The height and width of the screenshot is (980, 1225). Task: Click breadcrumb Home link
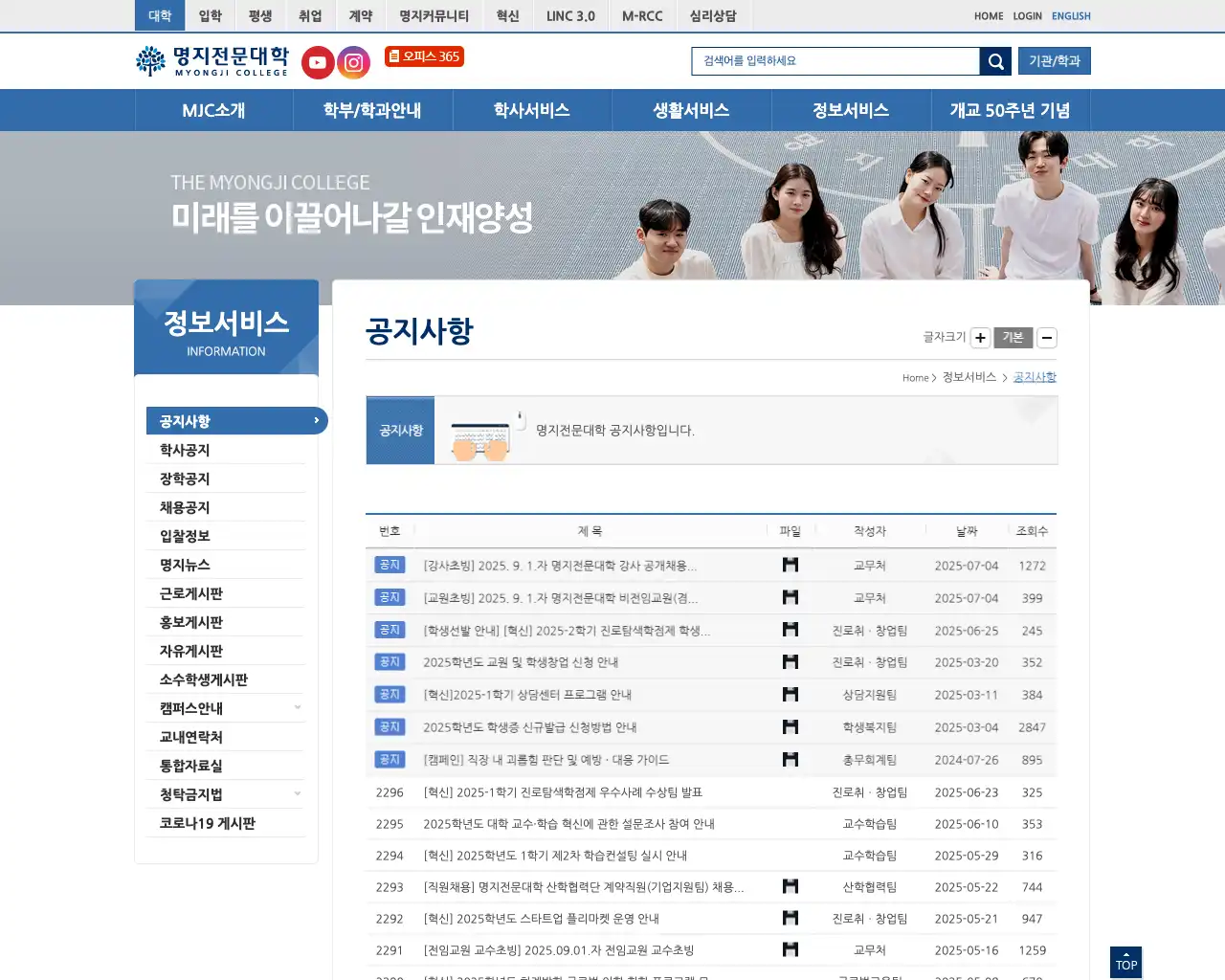click(916, 378)
